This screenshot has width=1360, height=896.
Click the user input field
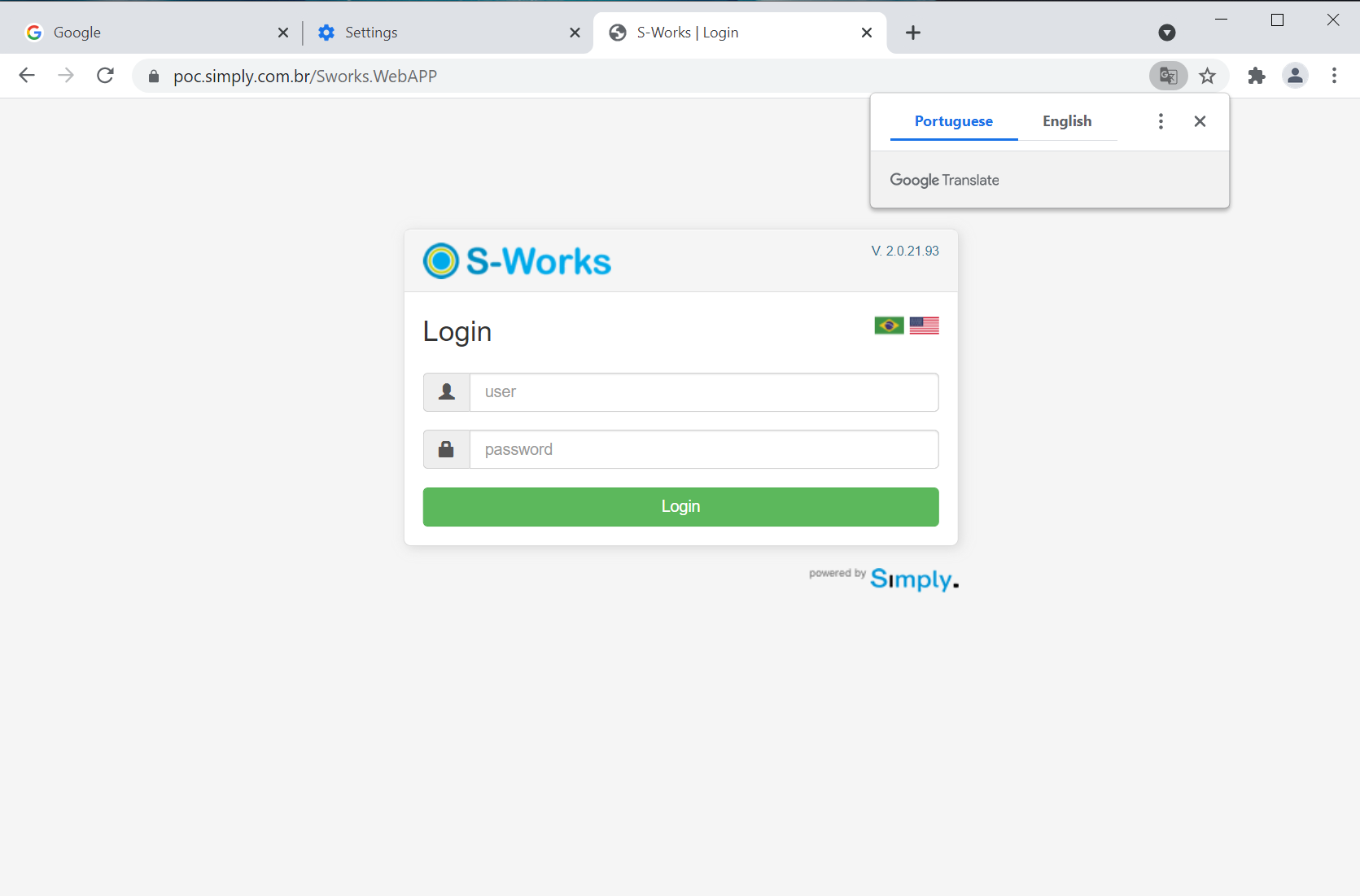coord(704,392)
